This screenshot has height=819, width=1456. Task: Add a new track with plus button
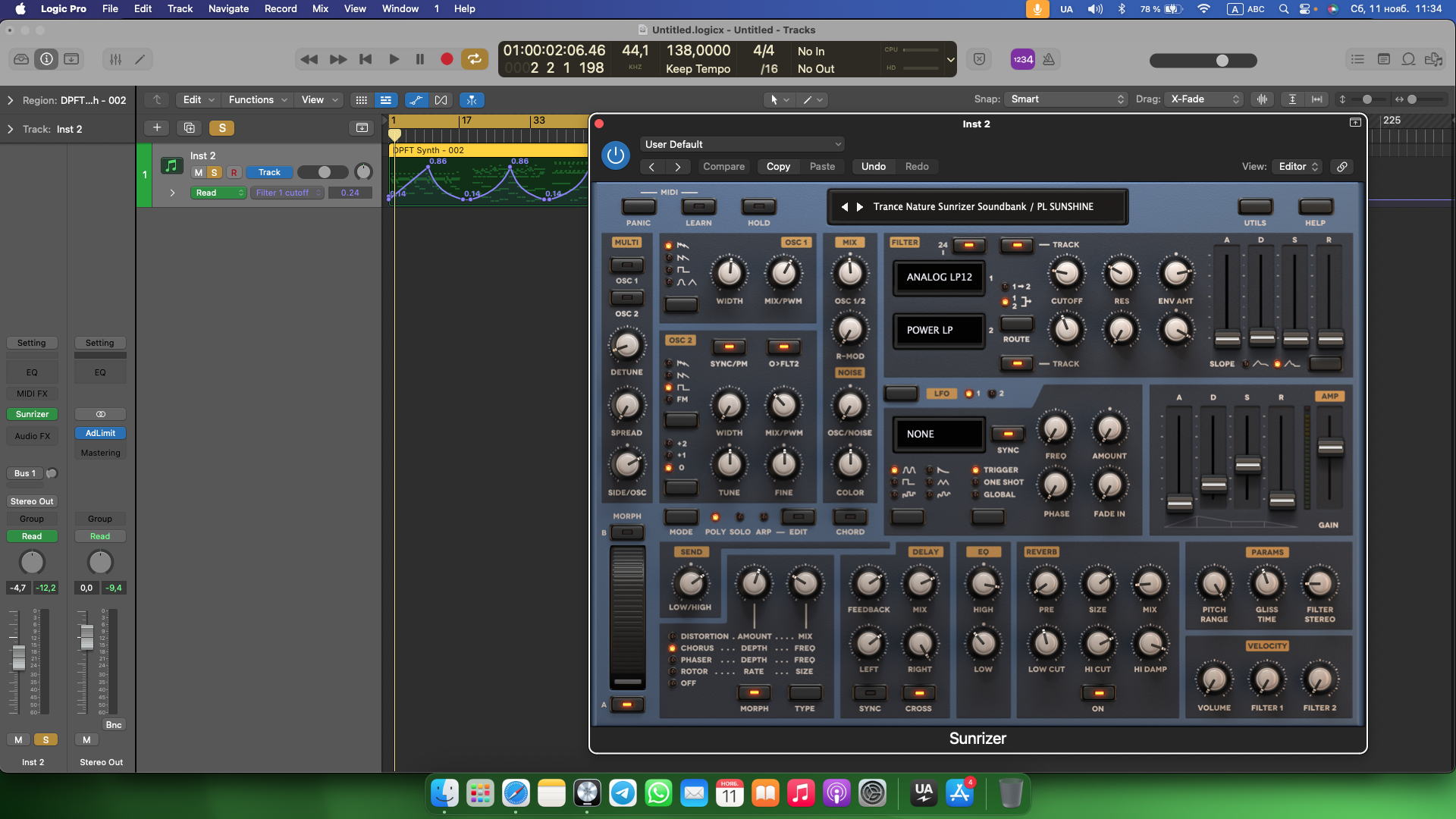click(x=157, y=128)
